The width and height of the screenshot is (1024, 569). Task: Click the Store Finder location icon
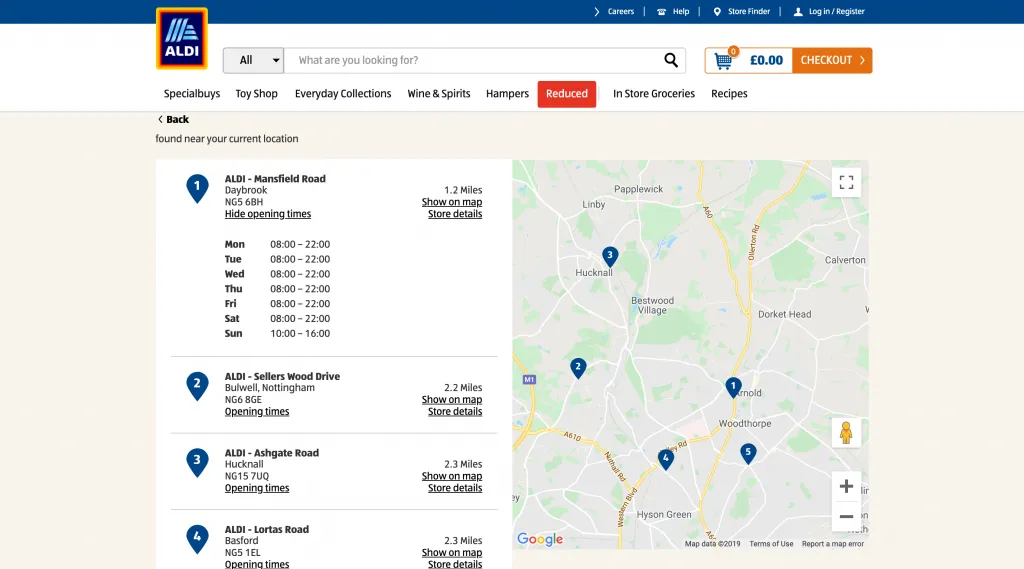tap(717, 12)
